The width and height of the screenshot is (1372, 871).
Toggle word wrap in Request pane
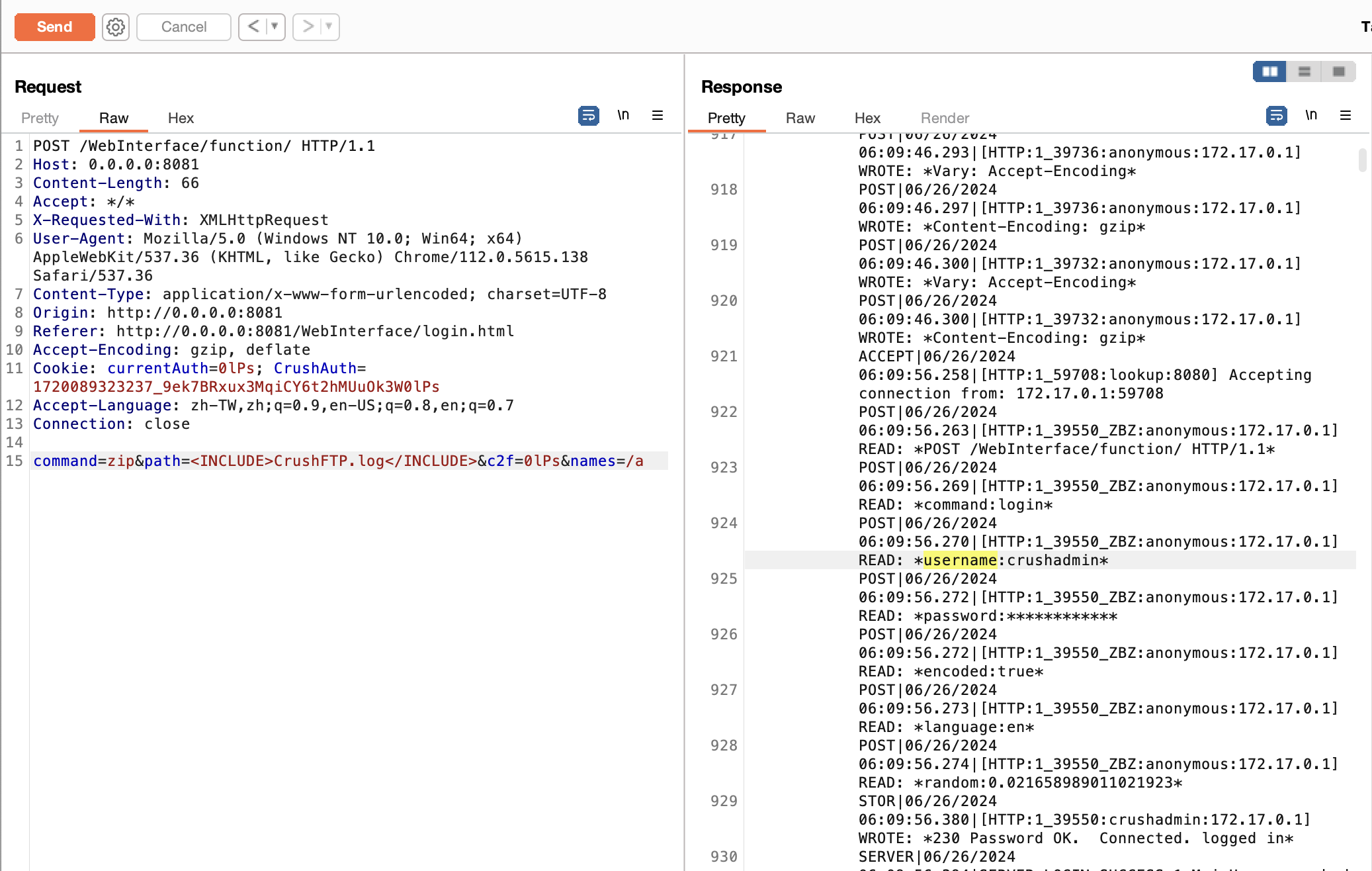pos(588,116)
